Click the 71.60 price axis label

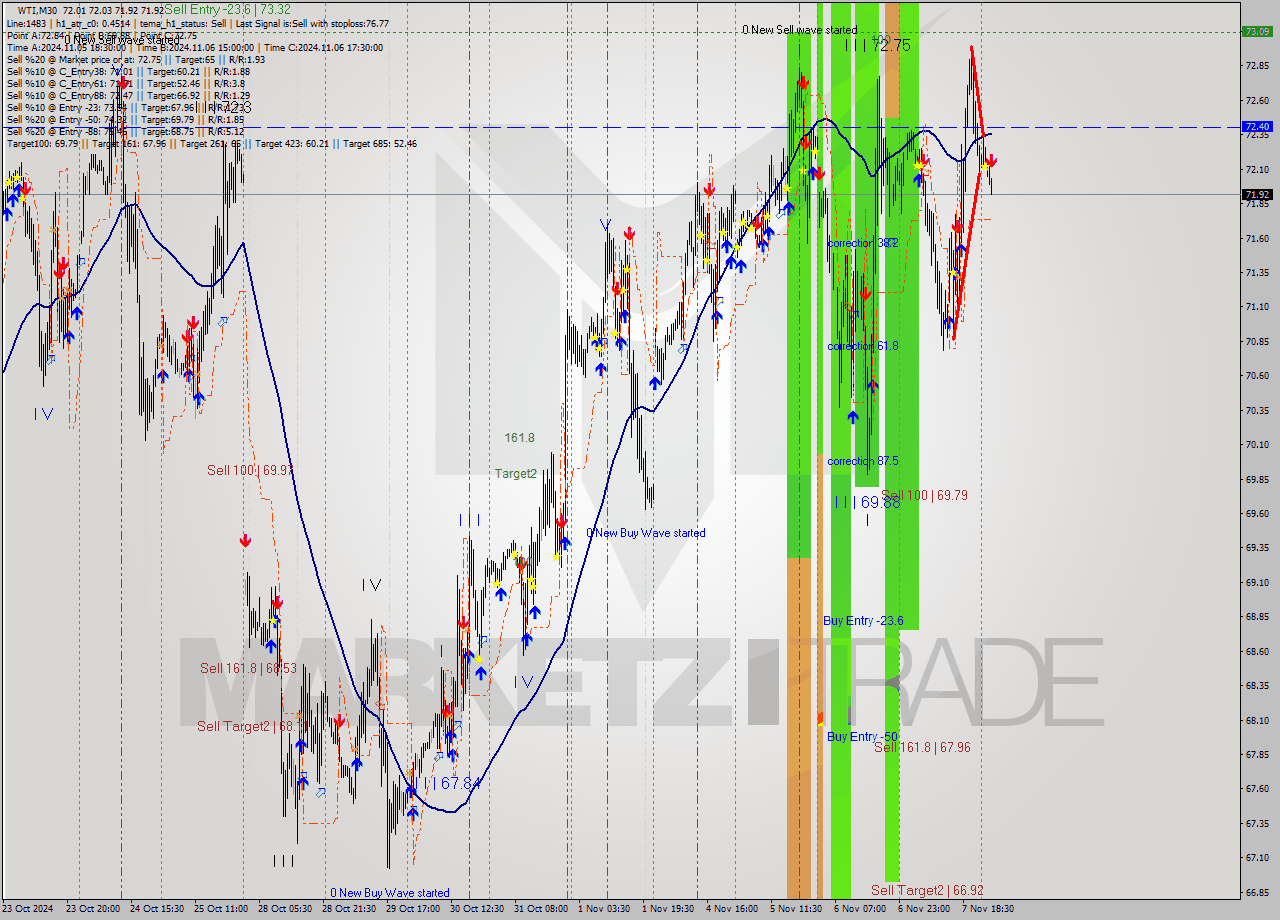tap(1257, 238)
